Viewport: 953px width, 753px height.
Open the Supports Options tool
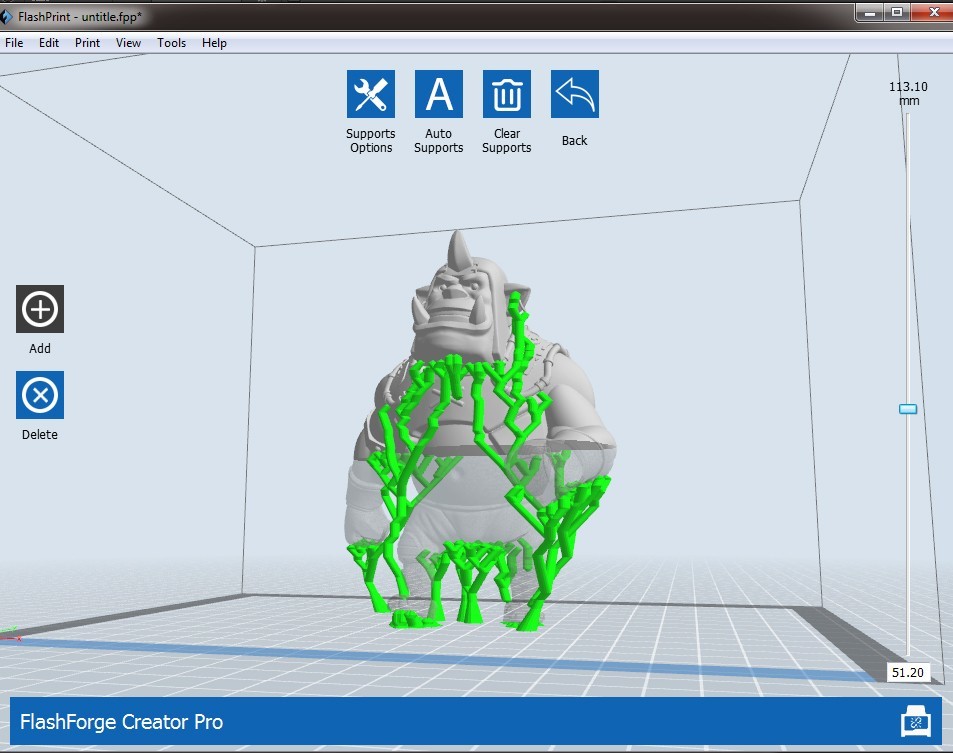[x=371, y=94]
